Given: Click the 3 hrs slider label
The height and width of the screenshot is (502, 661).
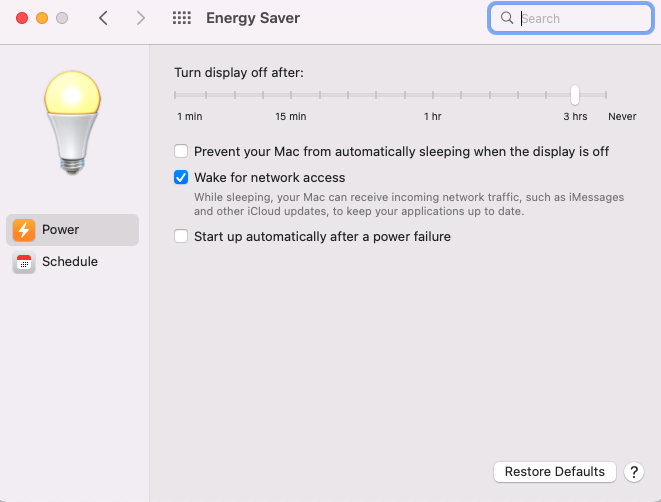Looking at the screenshot, I should 575,116.
